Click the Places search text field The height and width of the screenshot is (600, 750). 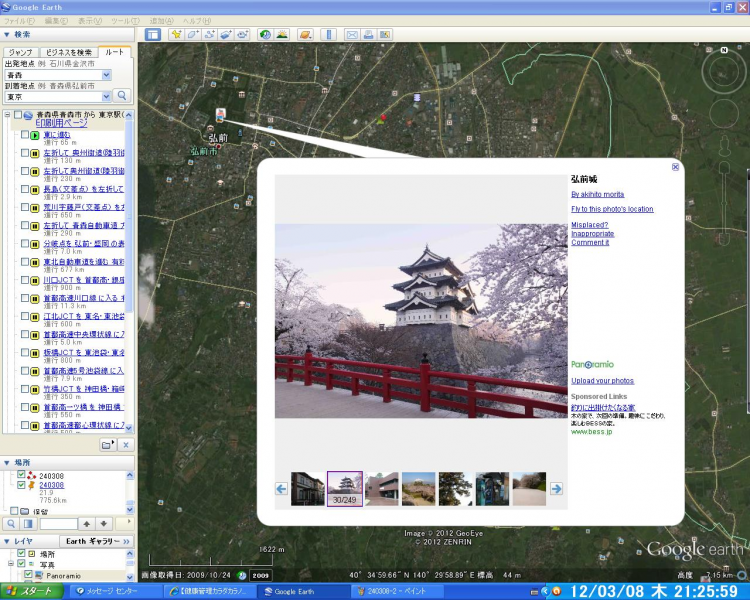(58, 524)
